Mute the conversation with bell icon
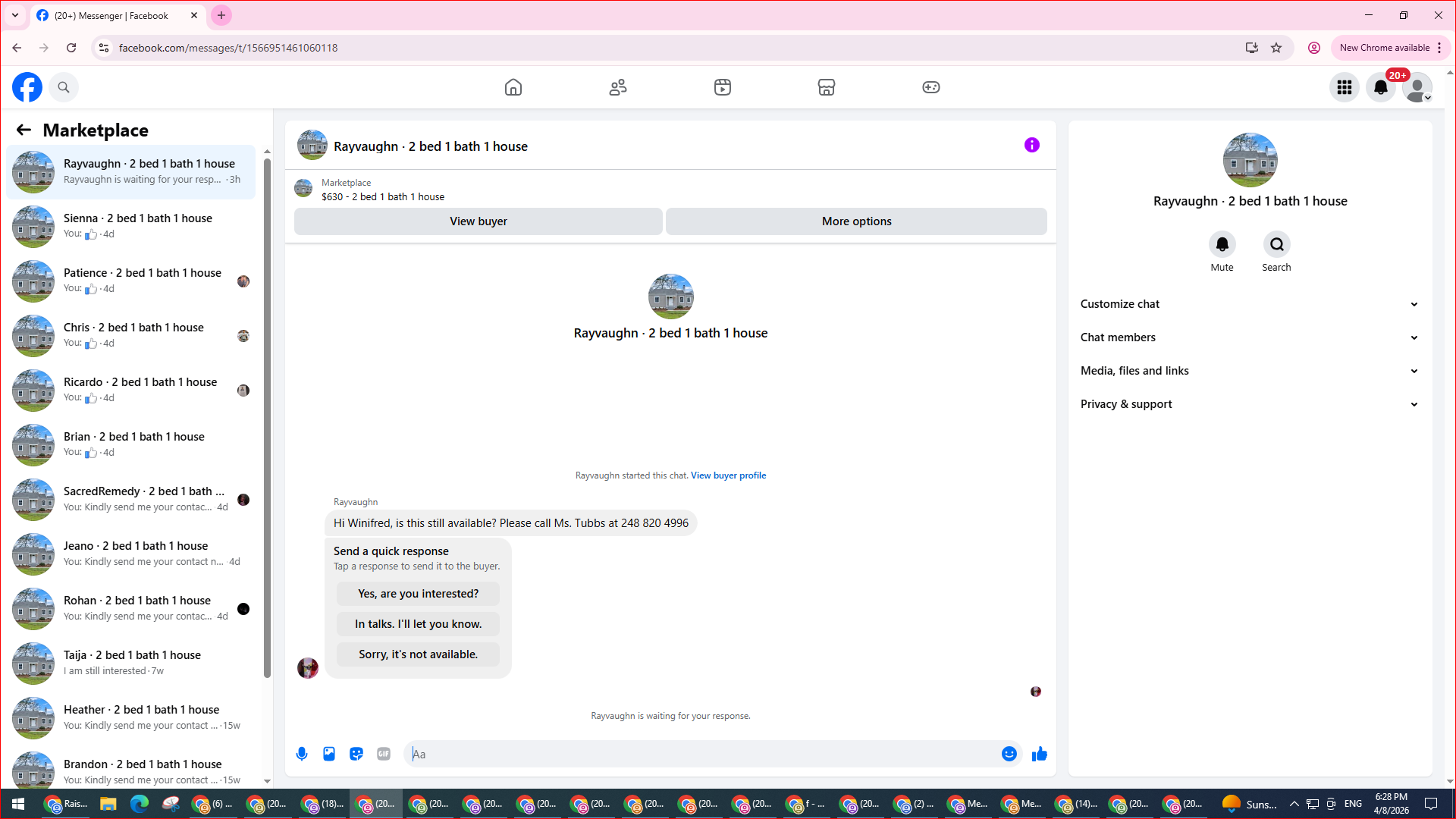This screenshot has height=819, width=1456. (1222, 244)
